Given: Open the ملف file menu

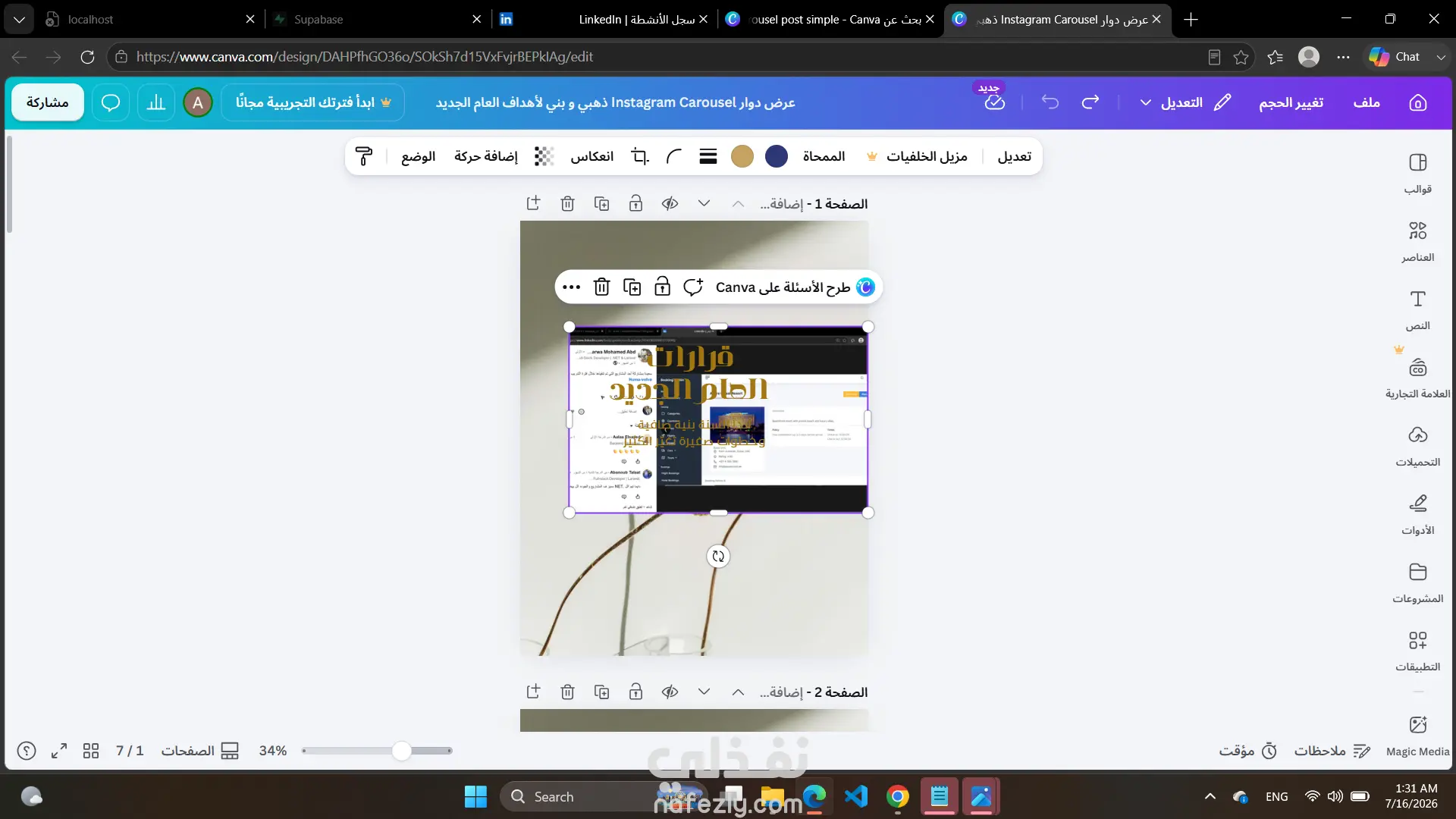Looking at the screenshot, I should point(1367,102).
